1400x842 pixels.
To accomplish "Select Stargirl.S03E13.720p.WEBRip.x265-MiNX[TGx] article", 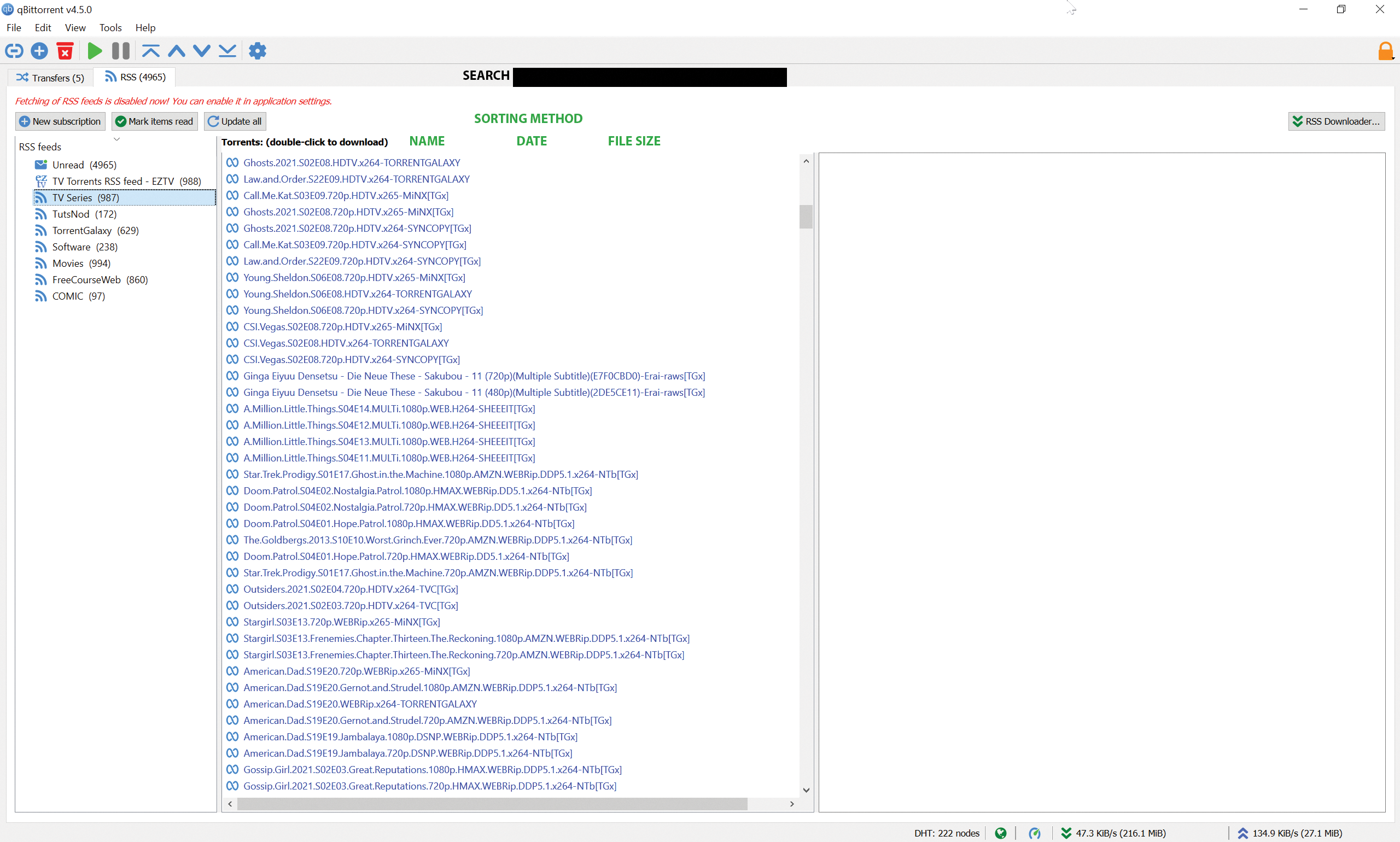I will click(x=342, y=622).
